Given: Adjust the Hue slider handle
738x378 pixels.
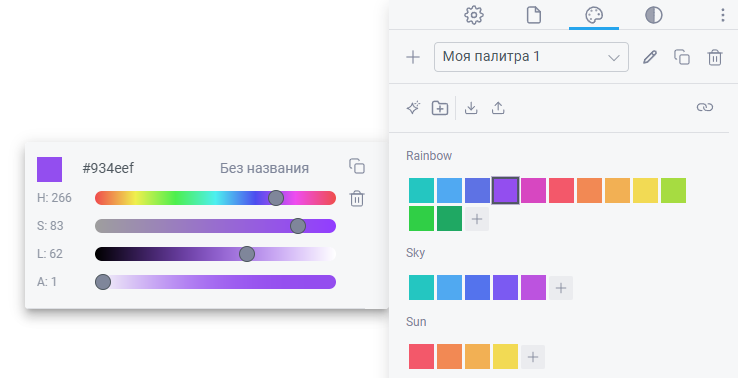Looking at the screenshot, I should (276, 198).
